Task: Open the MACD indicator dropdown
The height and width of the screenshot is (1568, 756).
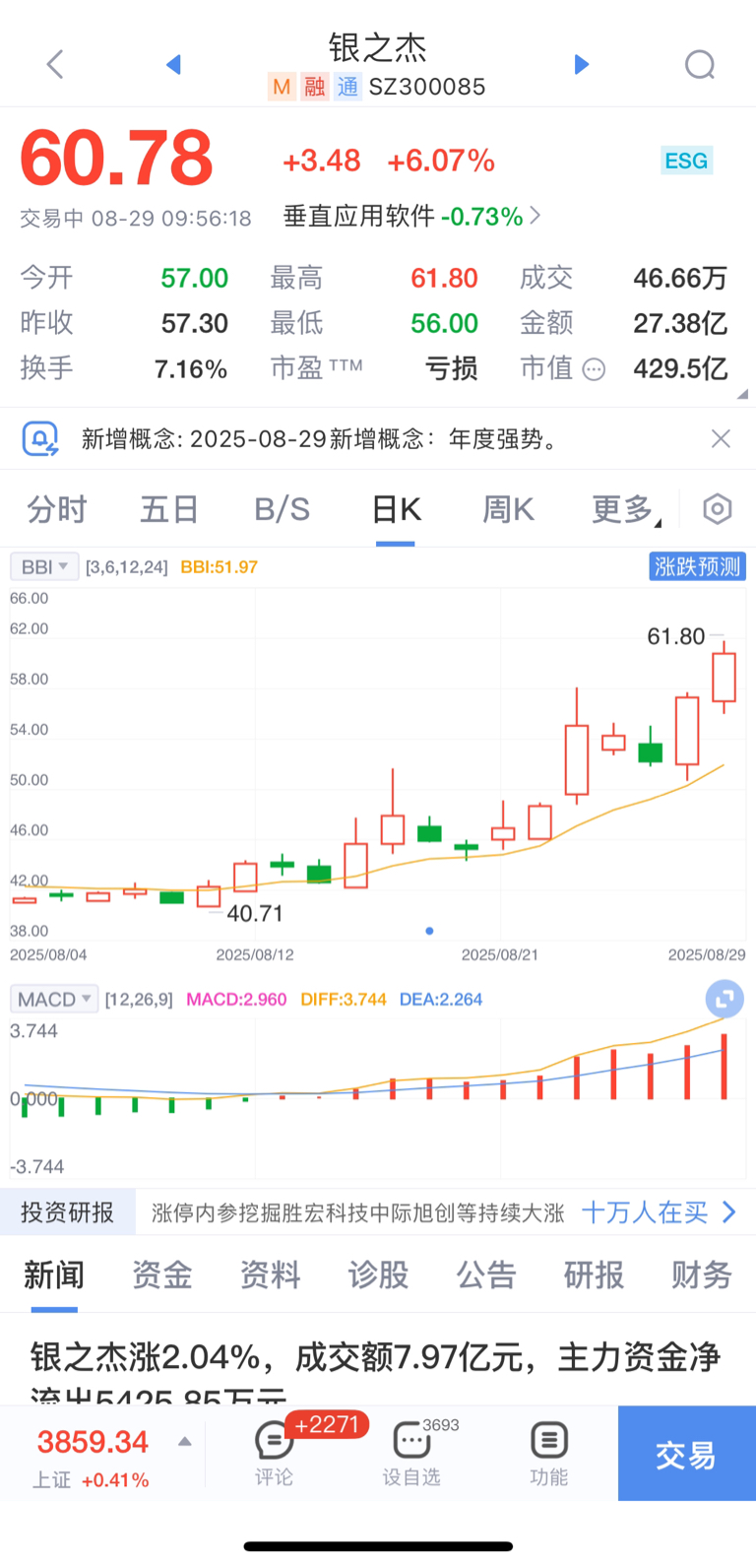Action: 54,999
